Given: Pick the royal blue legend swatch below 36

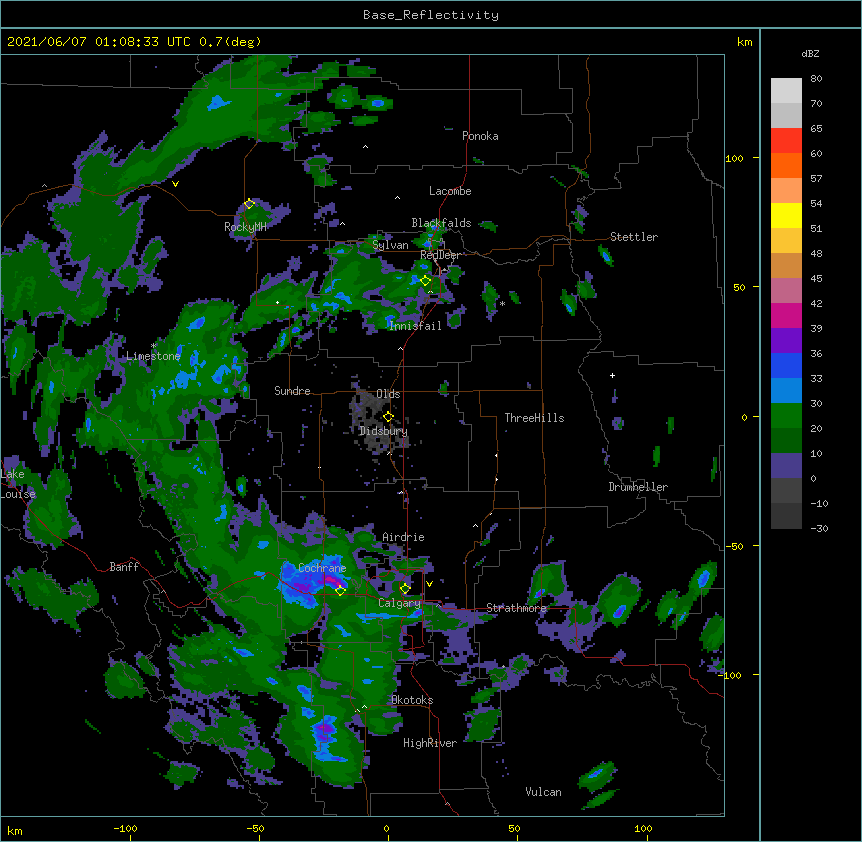Looking at the screenshot, I should [x=786, y=365].
